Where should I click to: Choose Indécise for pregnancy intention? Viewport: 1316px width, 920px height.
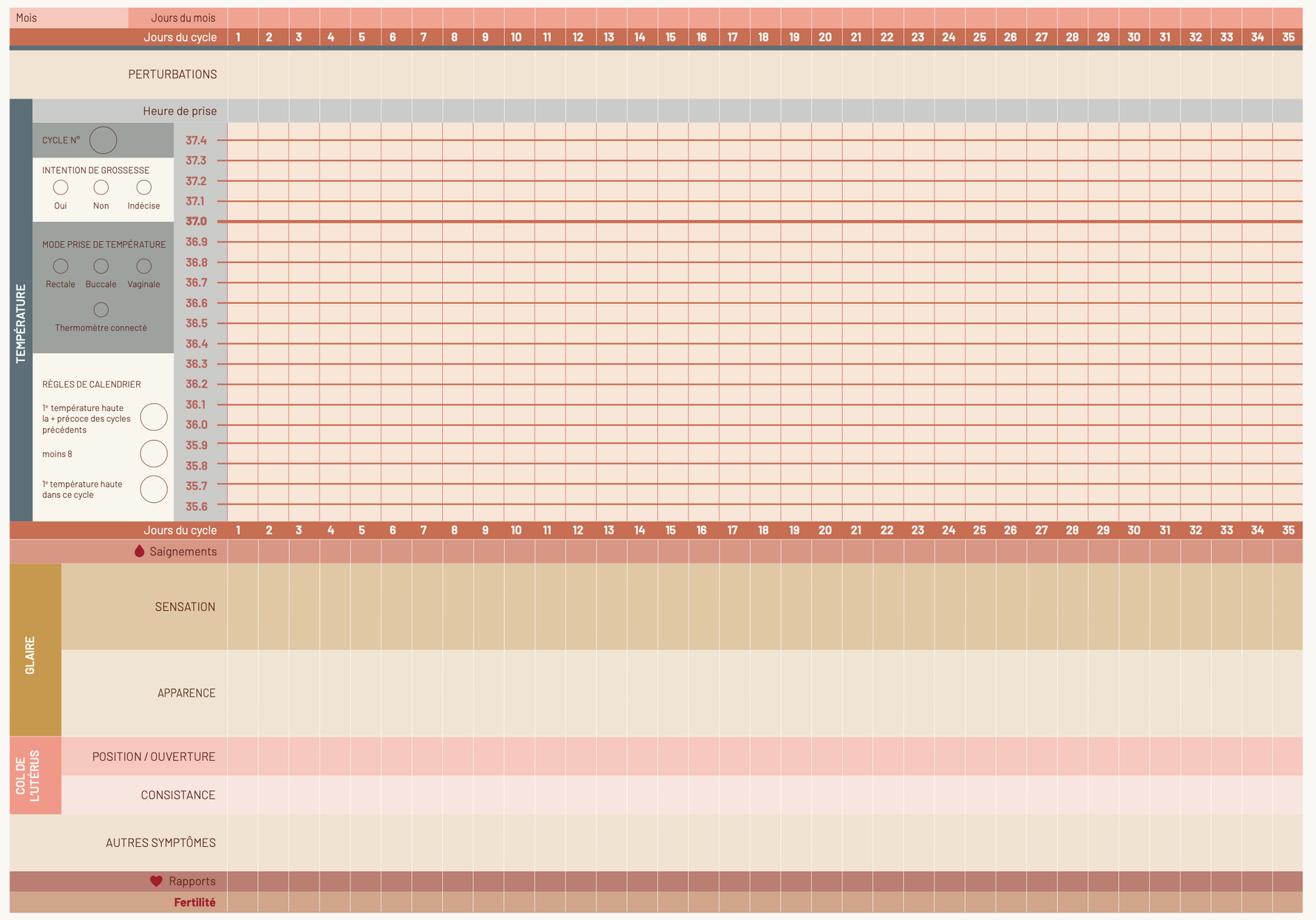(144, 188)
